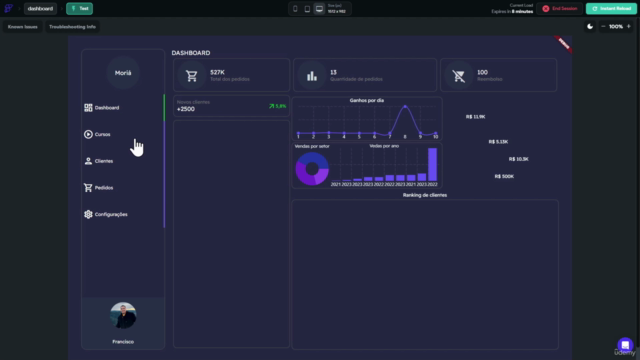Click the Moriá logo circle

click(x=123, y=73)
